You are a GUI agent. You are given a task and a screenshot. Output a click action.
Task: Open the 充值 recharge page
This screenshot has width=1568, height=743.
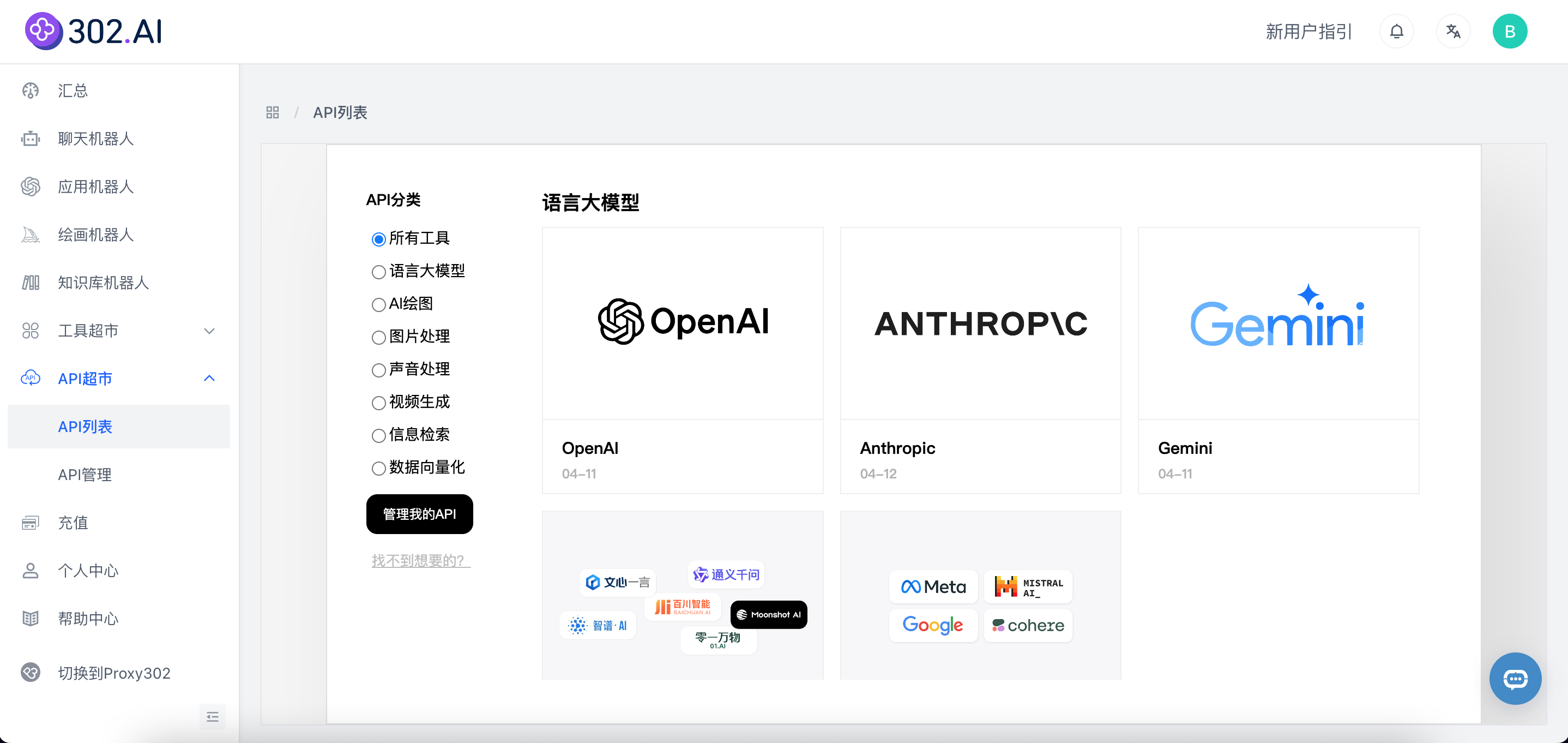[73, 523]
